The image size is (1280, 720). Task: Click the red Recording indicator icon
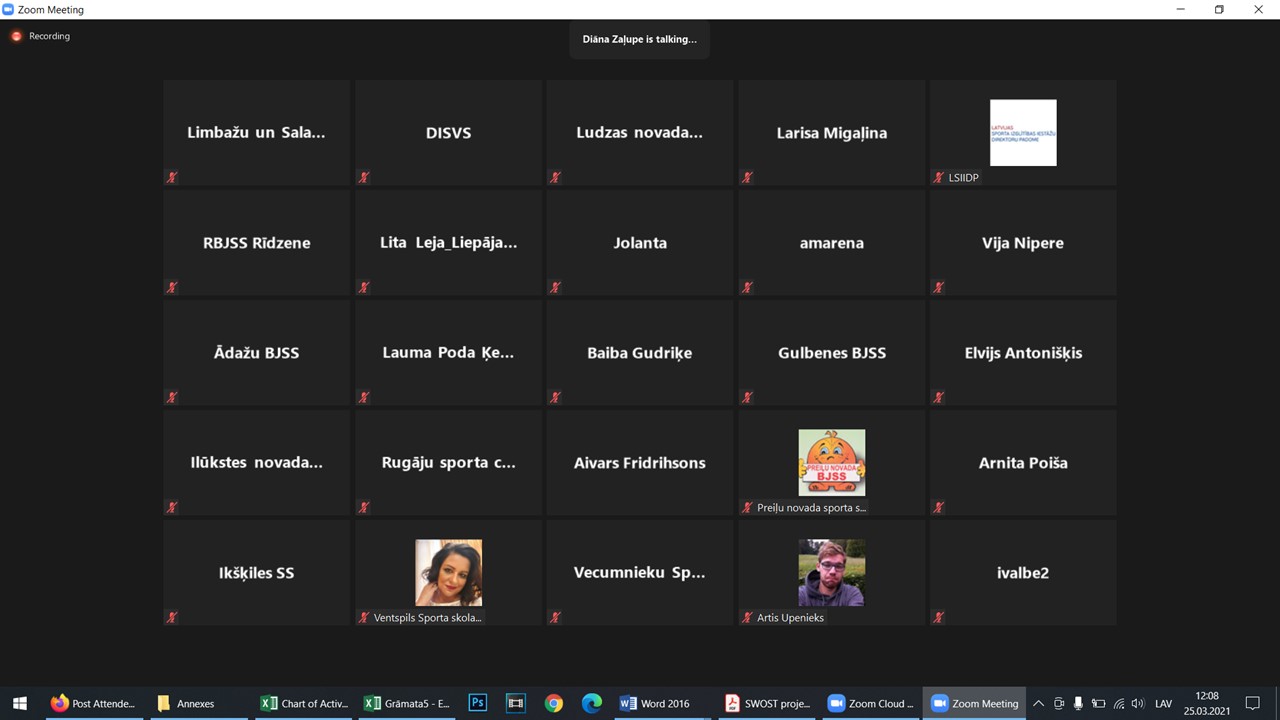16,36
